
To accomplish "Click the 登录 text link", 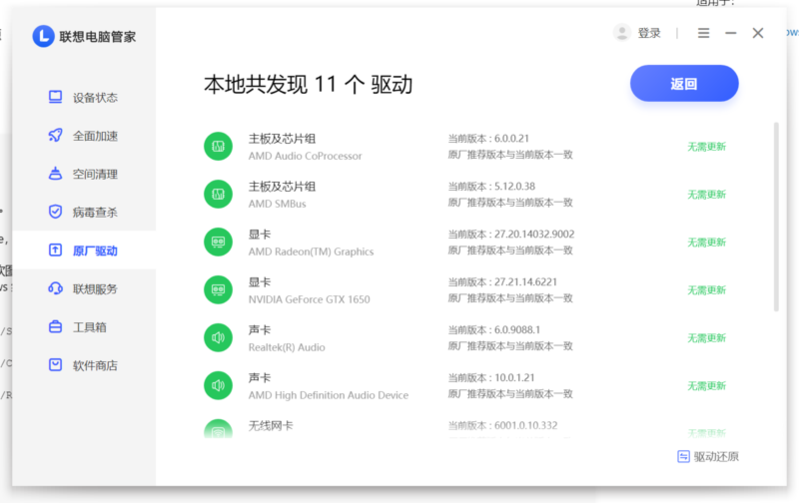I will tap(649, 33).
